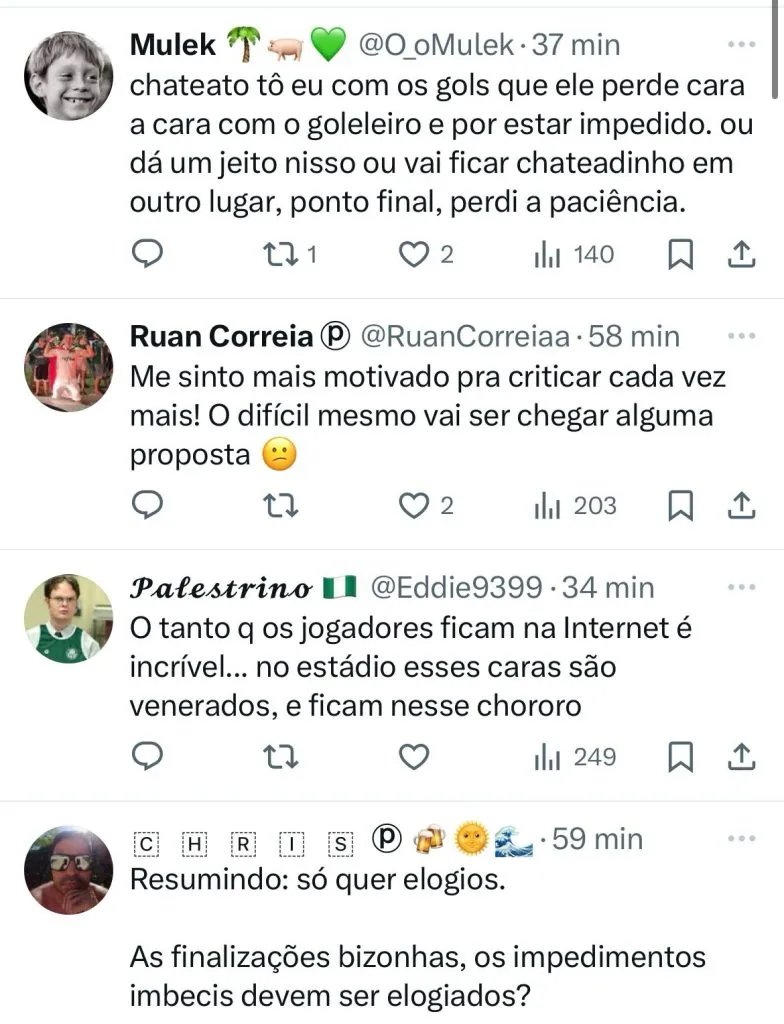Open @RuanCorreiaa profile handle
The image size is (784, 1024).
coord(461,337)
